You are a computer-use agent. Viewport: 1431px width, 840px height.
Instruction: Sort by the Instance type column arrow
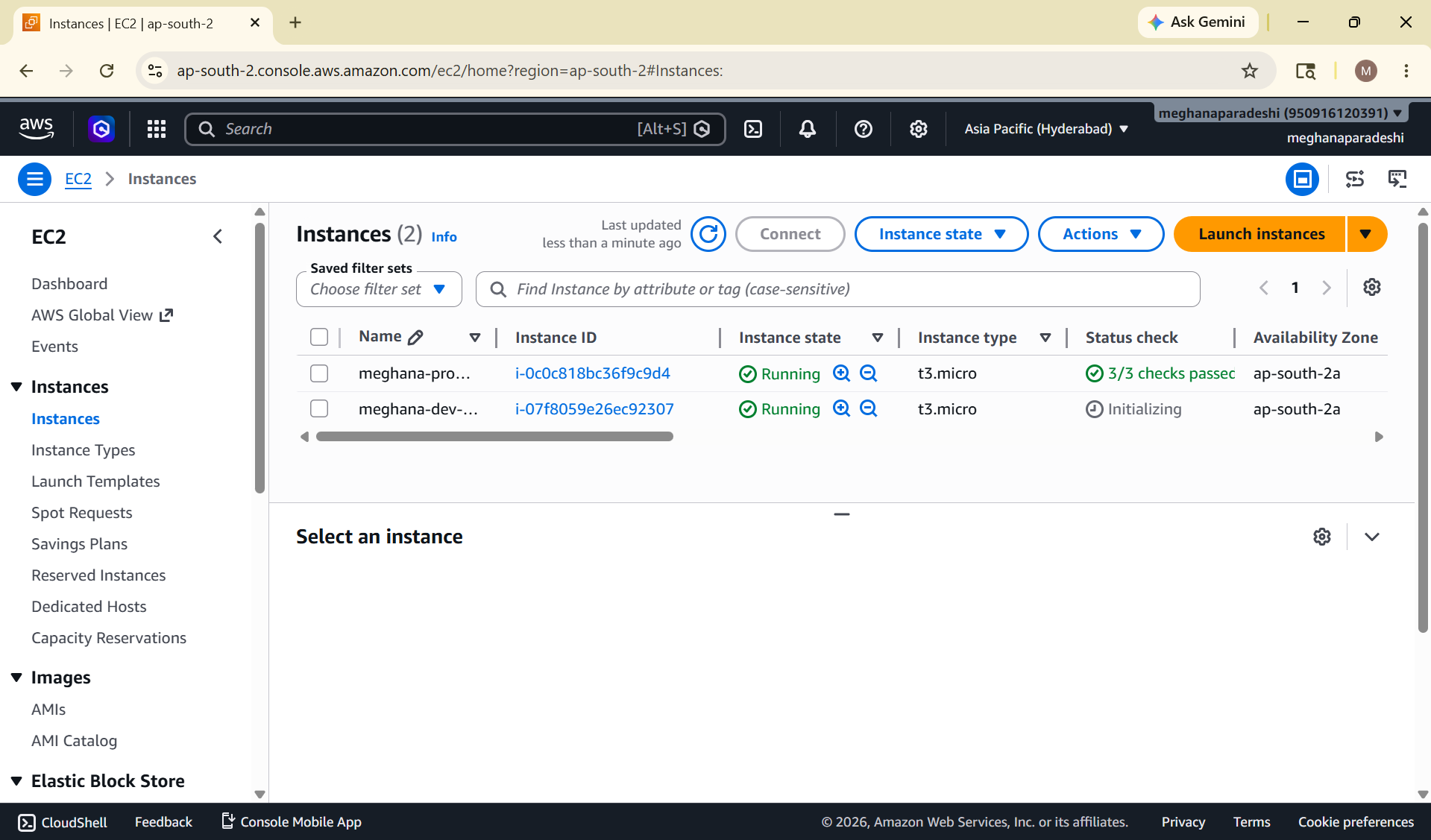(1045, 338)
